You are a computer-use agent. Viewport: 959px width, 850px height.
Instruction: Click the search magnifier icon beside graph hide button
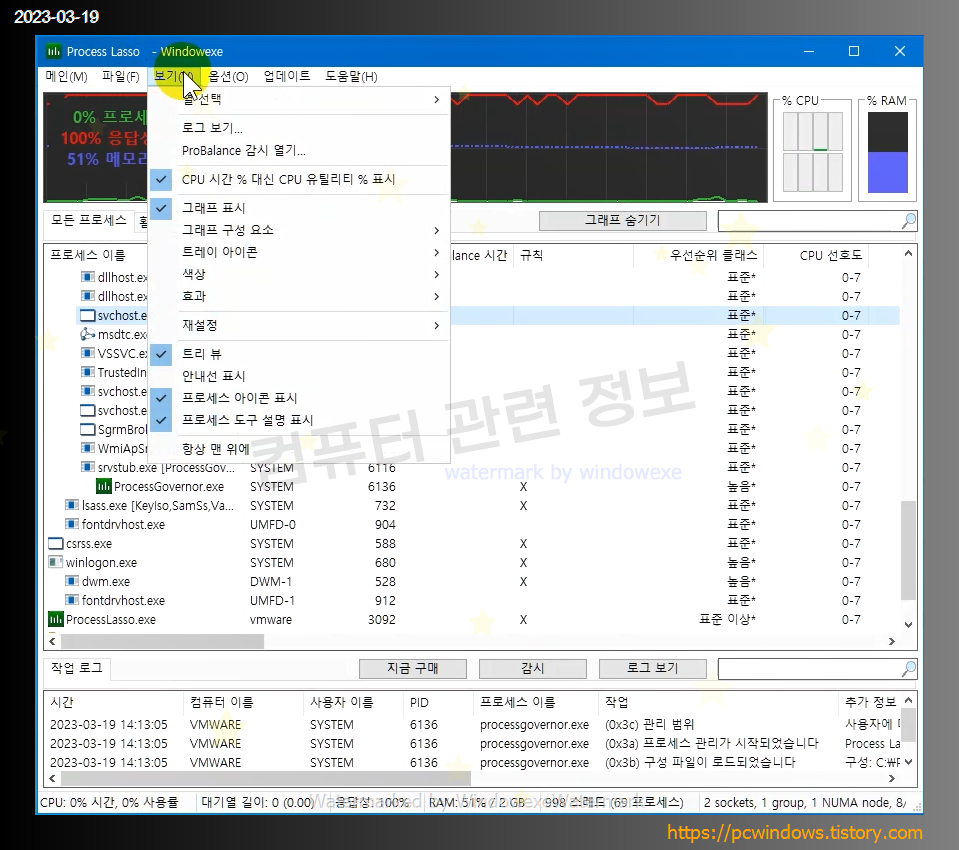tap(908, 220)
